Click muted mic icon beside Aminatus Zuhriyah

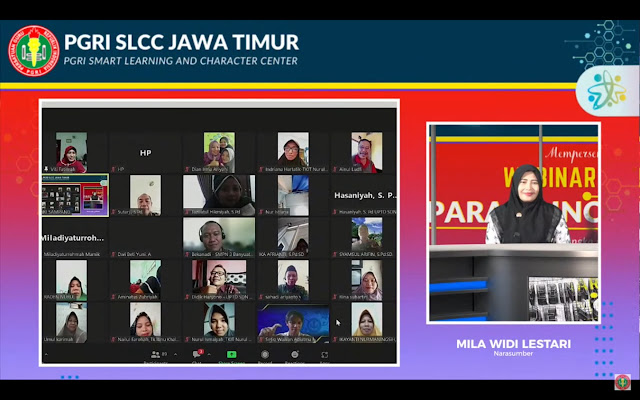tap(113, 297)
